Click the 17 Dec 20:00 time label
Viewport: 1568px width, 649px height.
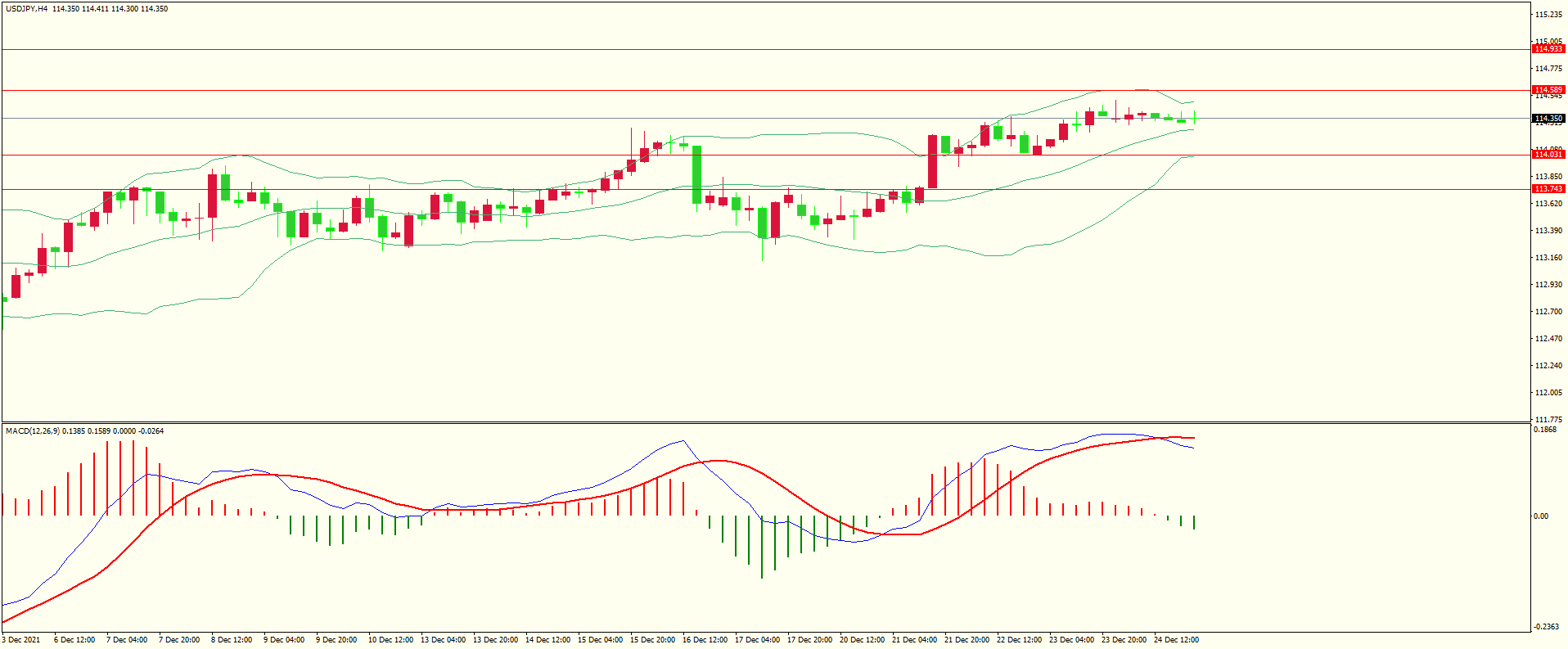[809, 640]
